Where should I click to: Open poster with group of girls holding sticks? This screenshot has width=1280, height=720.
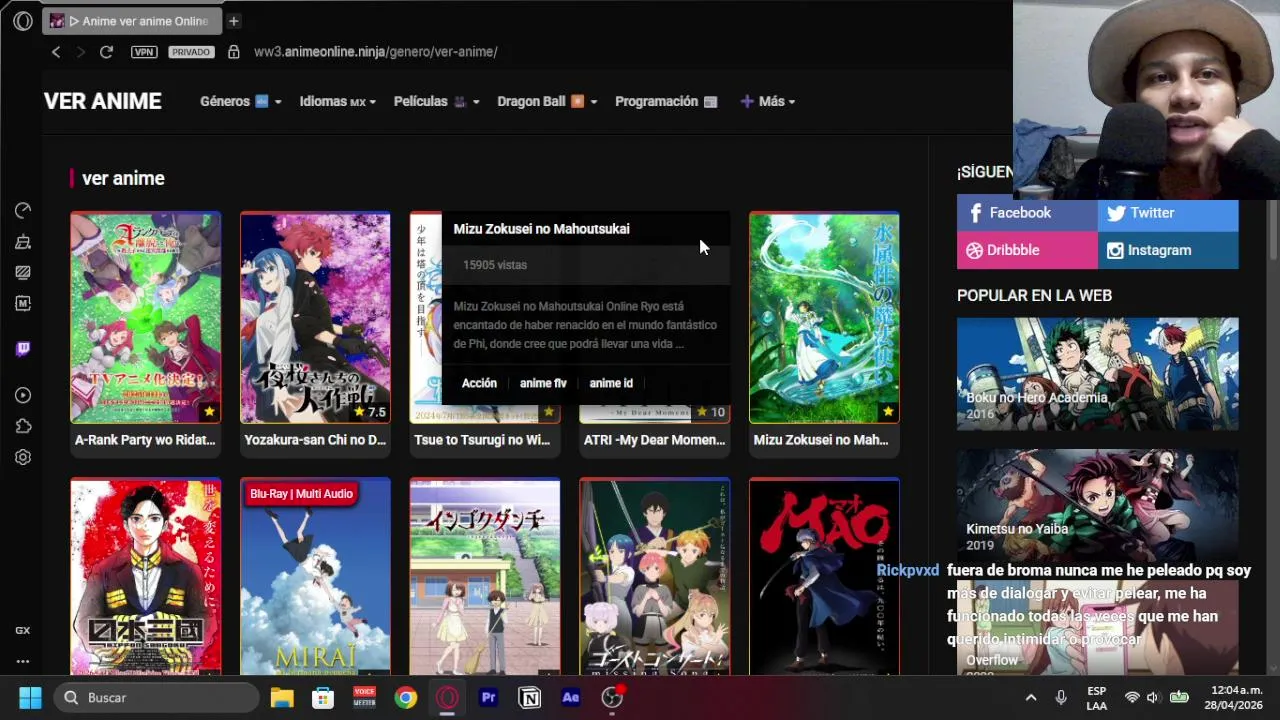coord(654,577)
